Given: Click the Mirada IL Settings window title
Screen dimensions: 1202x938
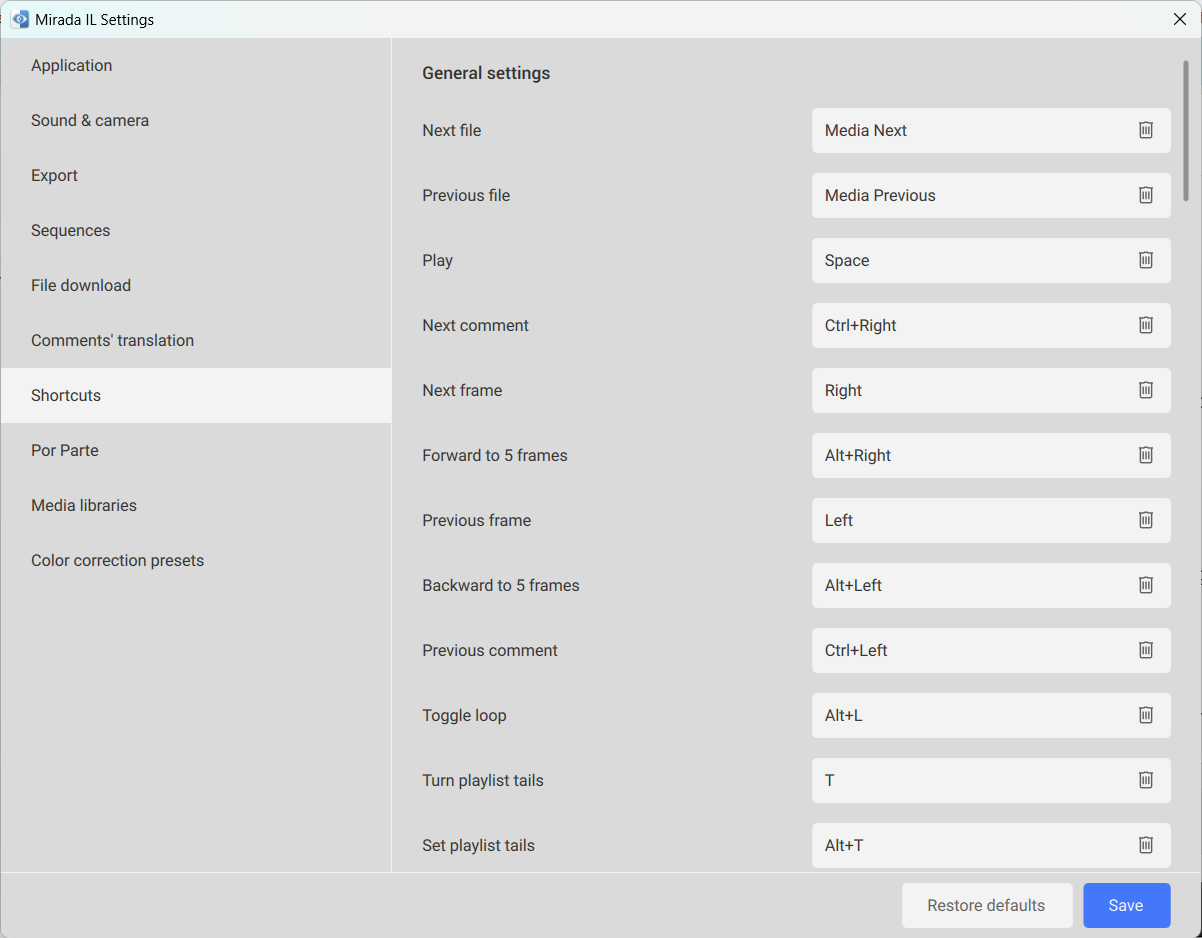Looking at the screenshot, I should (95, 19).
